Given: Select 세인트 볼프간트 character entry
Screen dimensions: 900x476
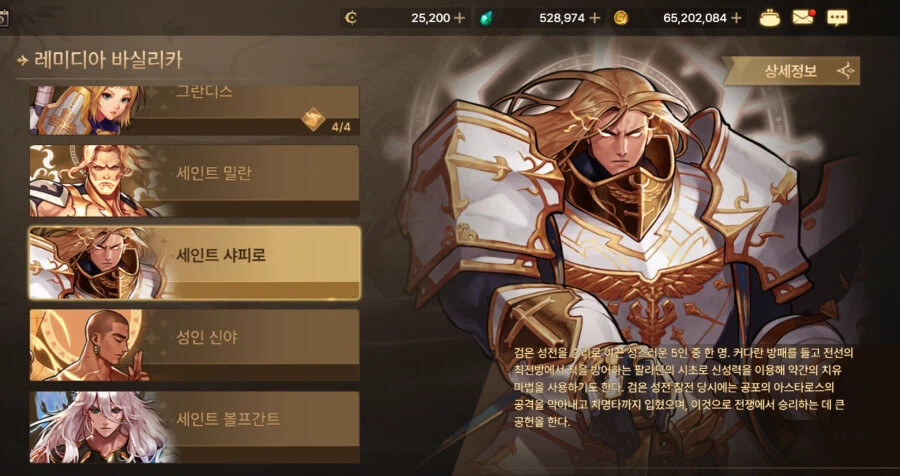Looking at the screenshot, I should (195, 427).
